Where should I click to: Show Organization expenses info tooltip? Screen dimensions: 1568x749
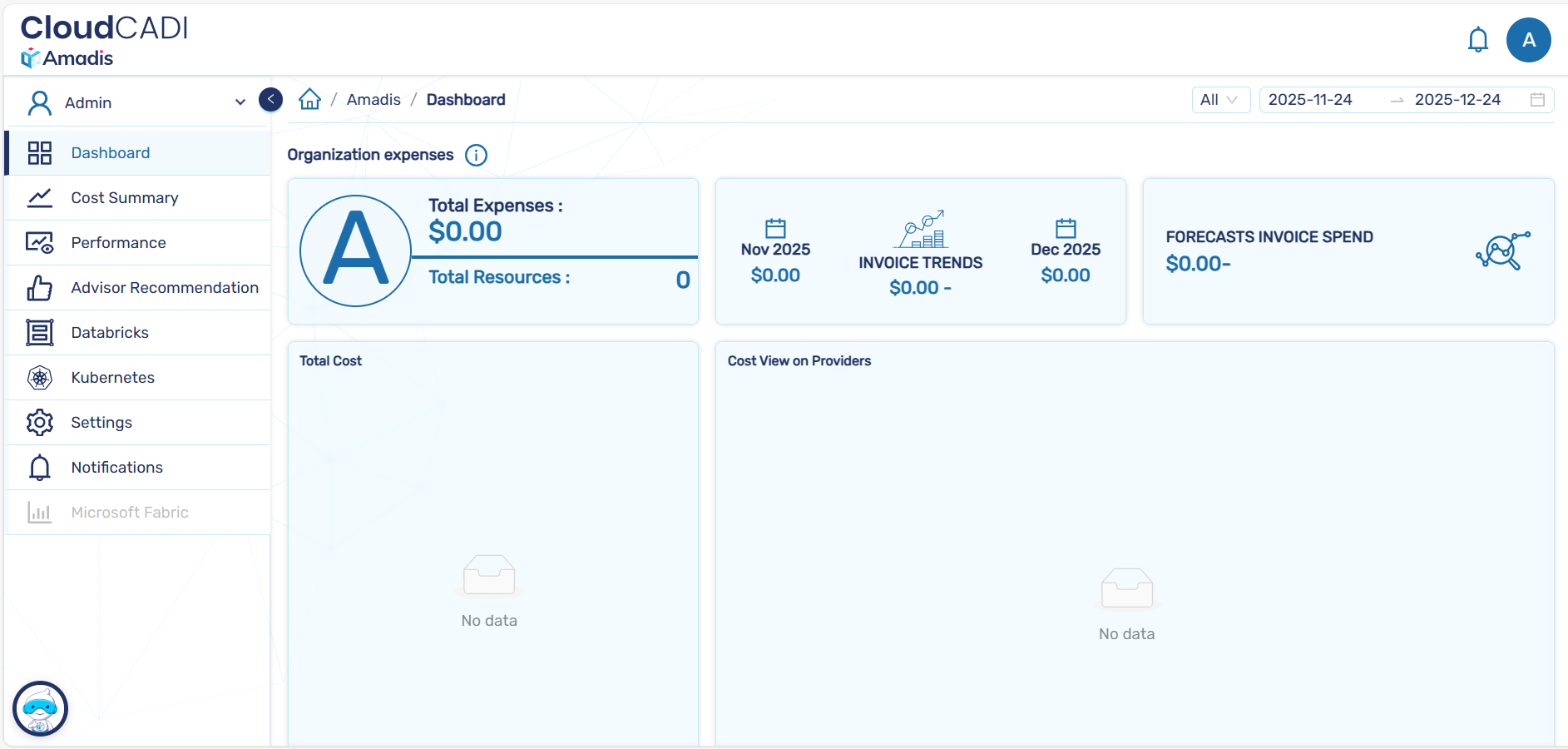point(476,156)
